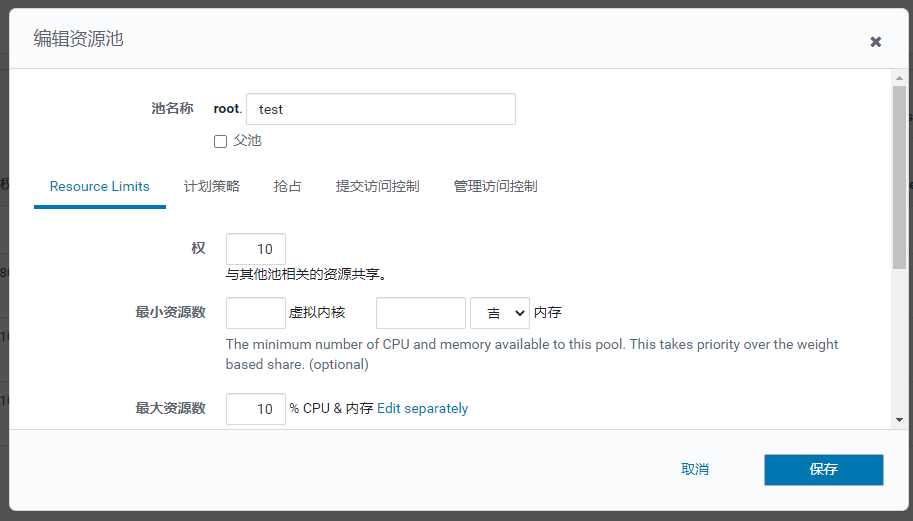Click the scrollbar down arrow
913x521 pixels.
(x=899, y=420)
